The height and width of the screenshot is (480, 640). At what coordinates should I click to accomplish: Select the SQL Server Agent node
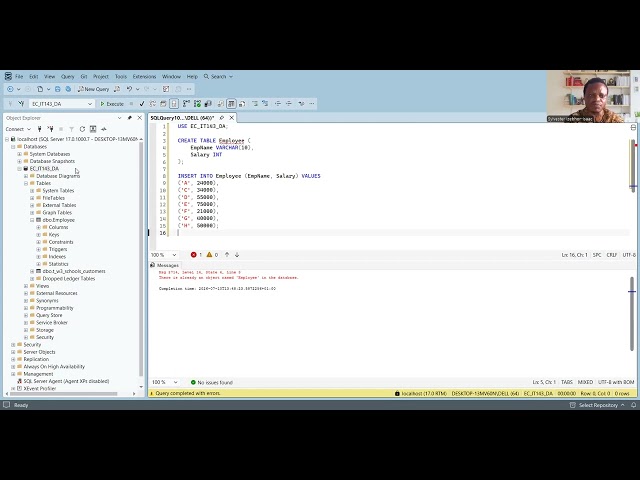coord(66,381)
